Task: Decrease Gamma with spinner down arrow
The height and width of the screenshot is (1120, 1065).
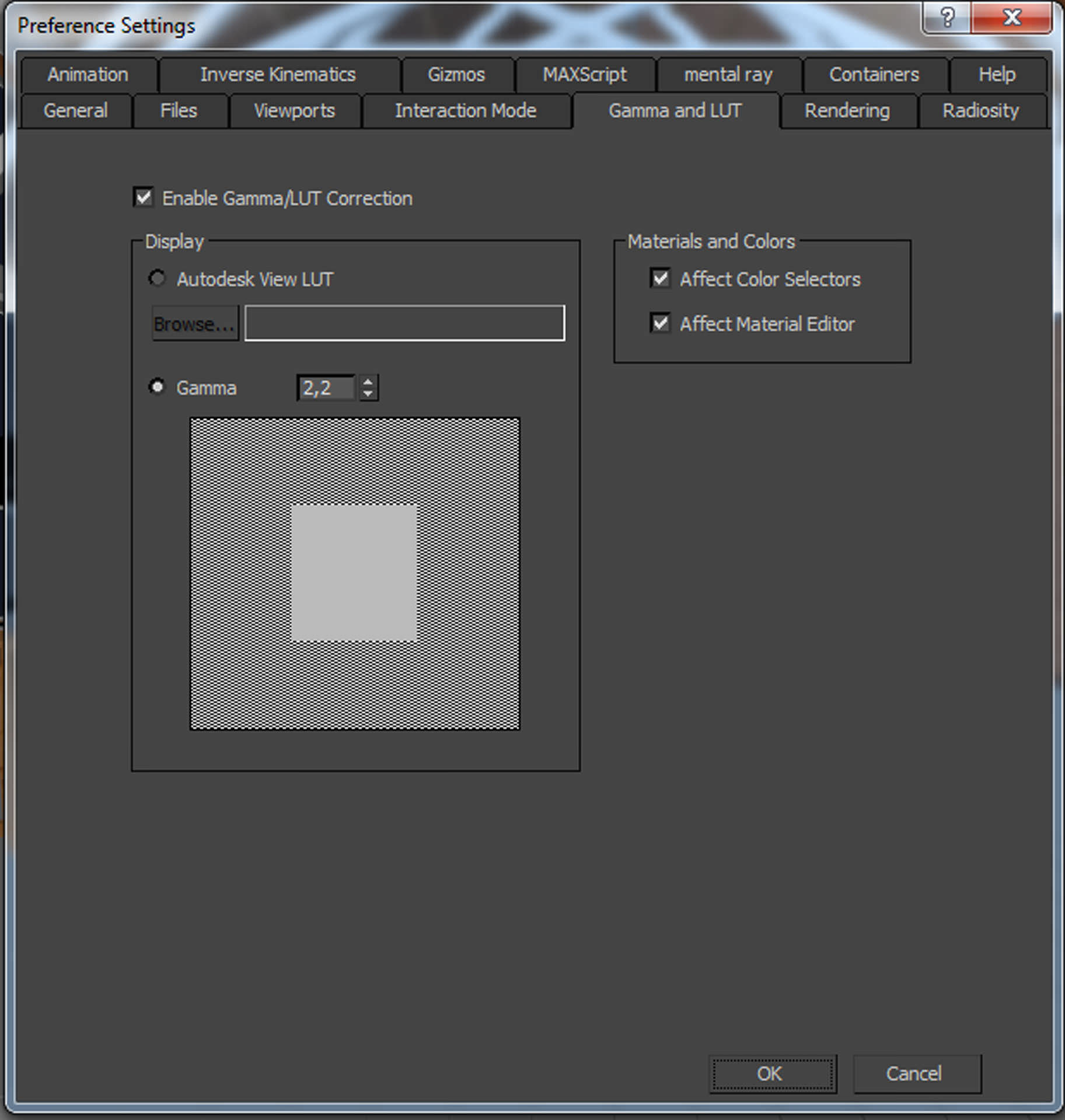Action: [x=368, y=394]
